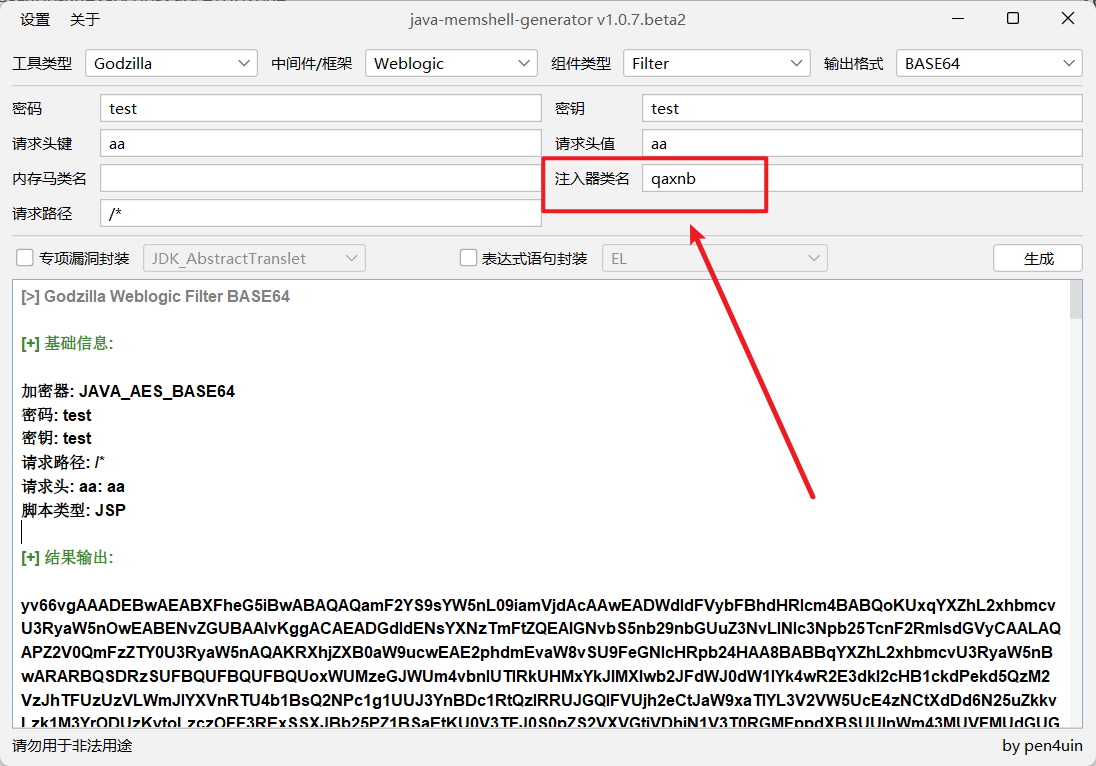The image size is (1096, 766).
Task: Click the 请求头: aa: aa line
Action: 73,486
